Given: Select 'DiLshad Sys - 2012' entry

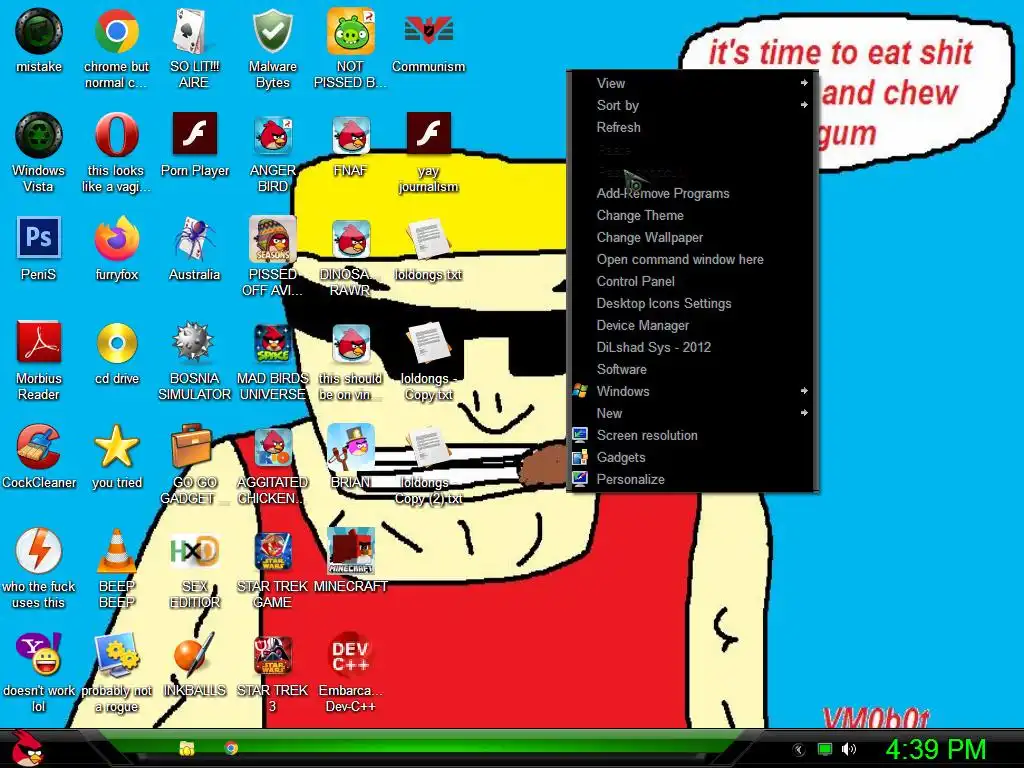Looking at the screenshot, I should point(693,347).
